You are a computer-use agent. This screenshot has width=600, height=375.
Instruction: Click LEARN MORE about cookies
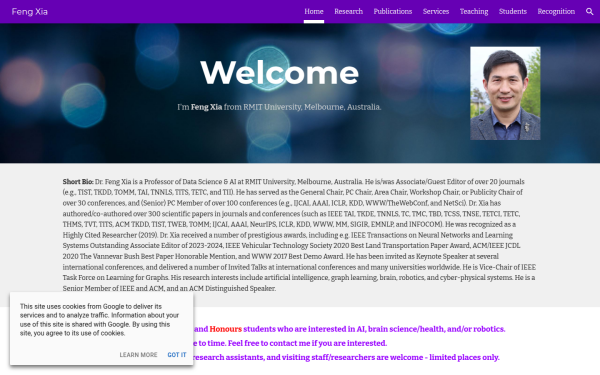click(138, 355)
